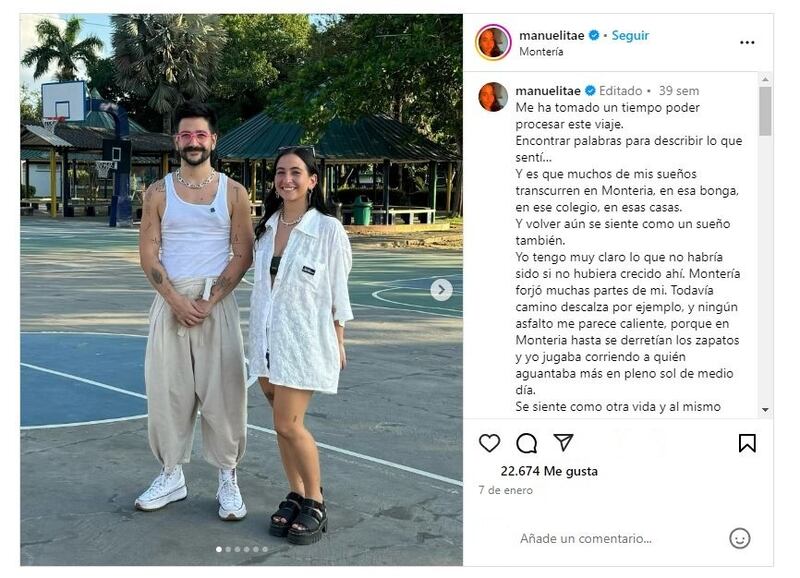This screenshot has width=800, height=578.
Task: Click the commenter avatar beside caption
Action: tap(493, 96)
